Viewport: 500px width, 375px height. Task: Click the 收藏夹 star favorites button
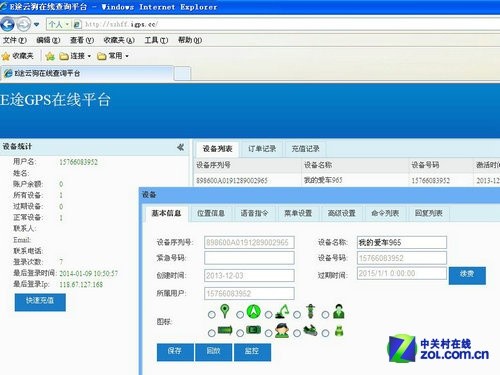tap(18, 56)
